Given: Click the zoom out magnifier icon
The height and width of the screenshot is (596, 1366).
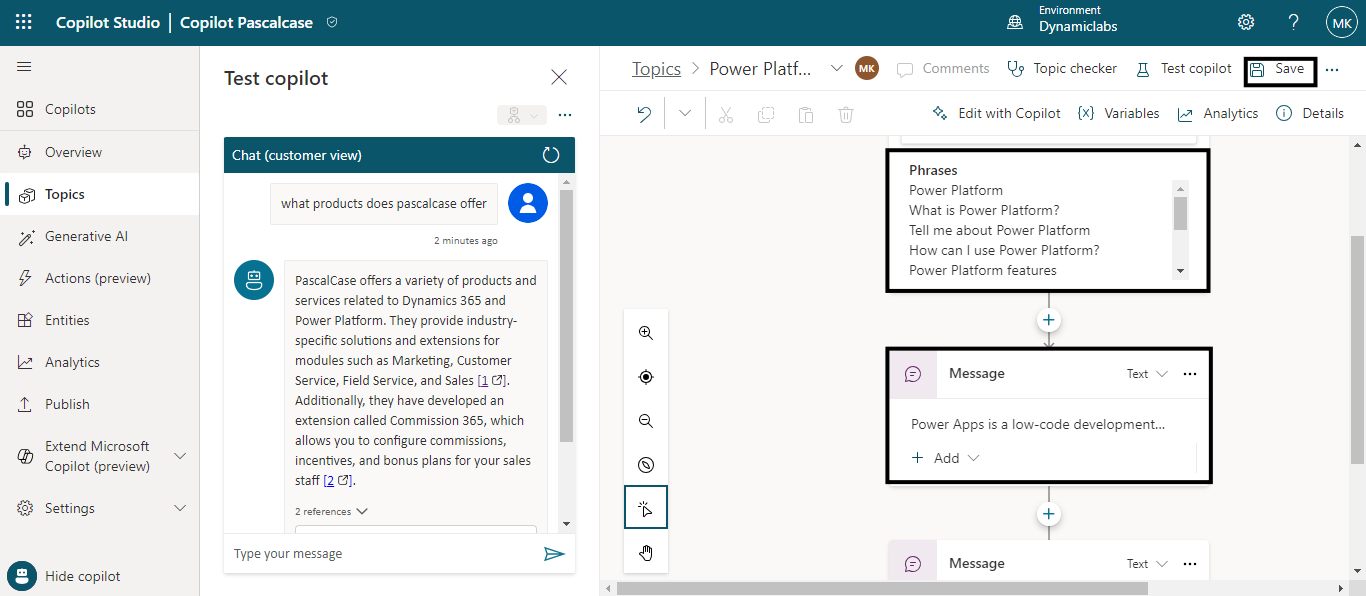Looking at the screenshot, I should click(646, 421).
